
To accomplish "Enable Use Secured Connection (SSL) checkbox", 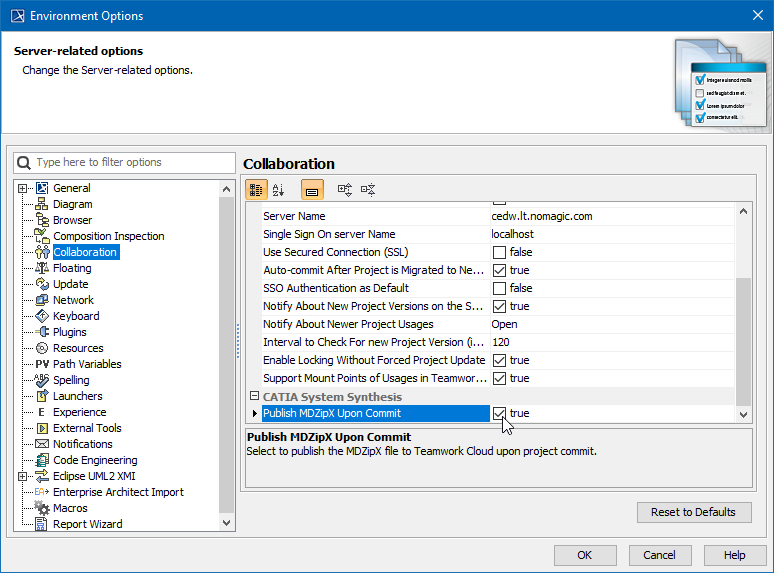I will click(499, 252).
